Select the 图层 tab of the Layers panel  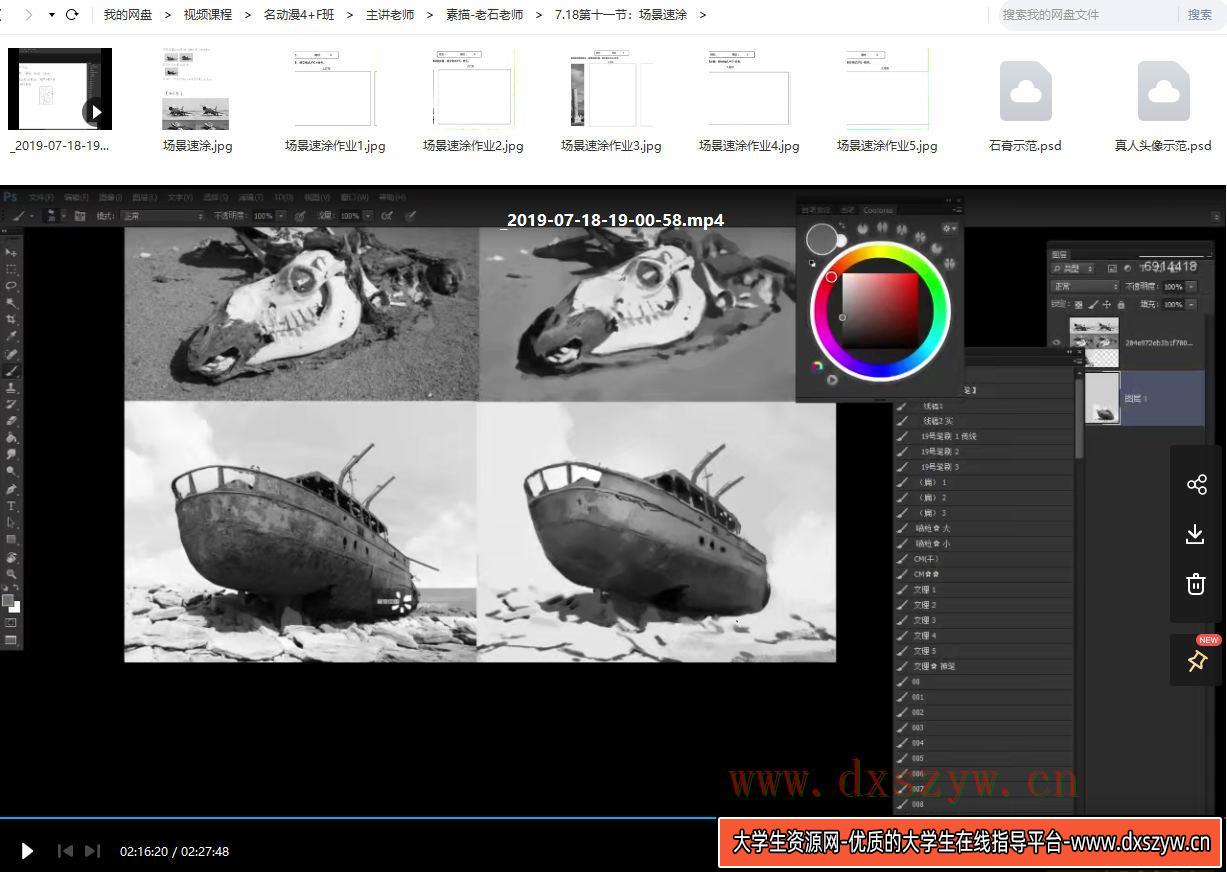pyautogui.click(x=1060, y=254)
